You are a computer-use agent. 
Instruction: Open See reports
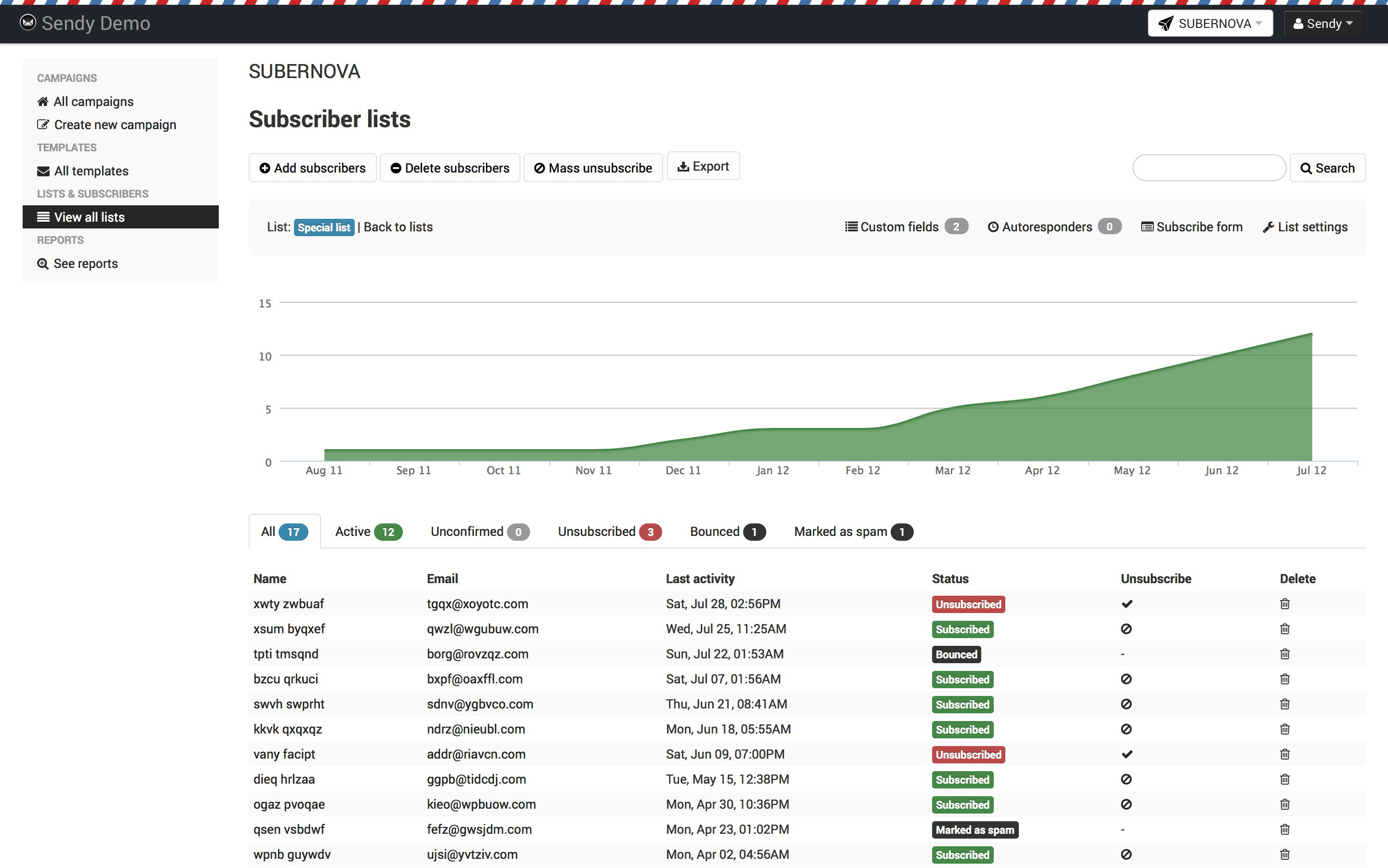pos(78,264)
